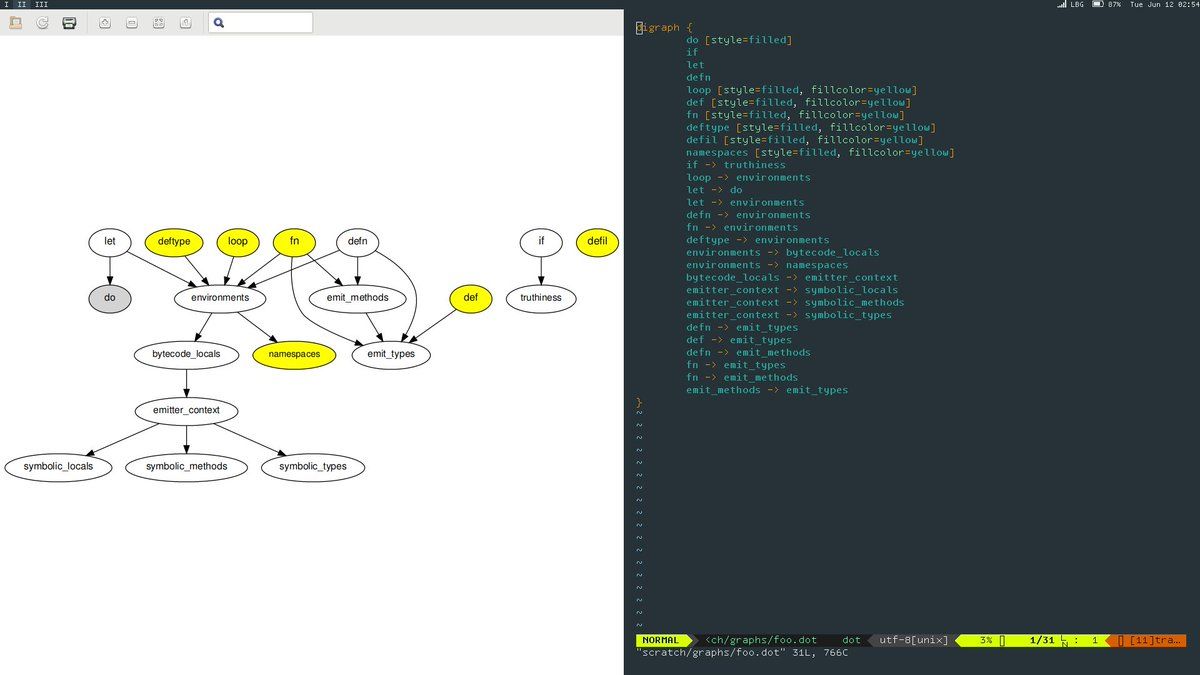The width and height of the screenshot is (1200, 675).
Task: Click the wifi signal strength icon
Action: click(1062, 5)
